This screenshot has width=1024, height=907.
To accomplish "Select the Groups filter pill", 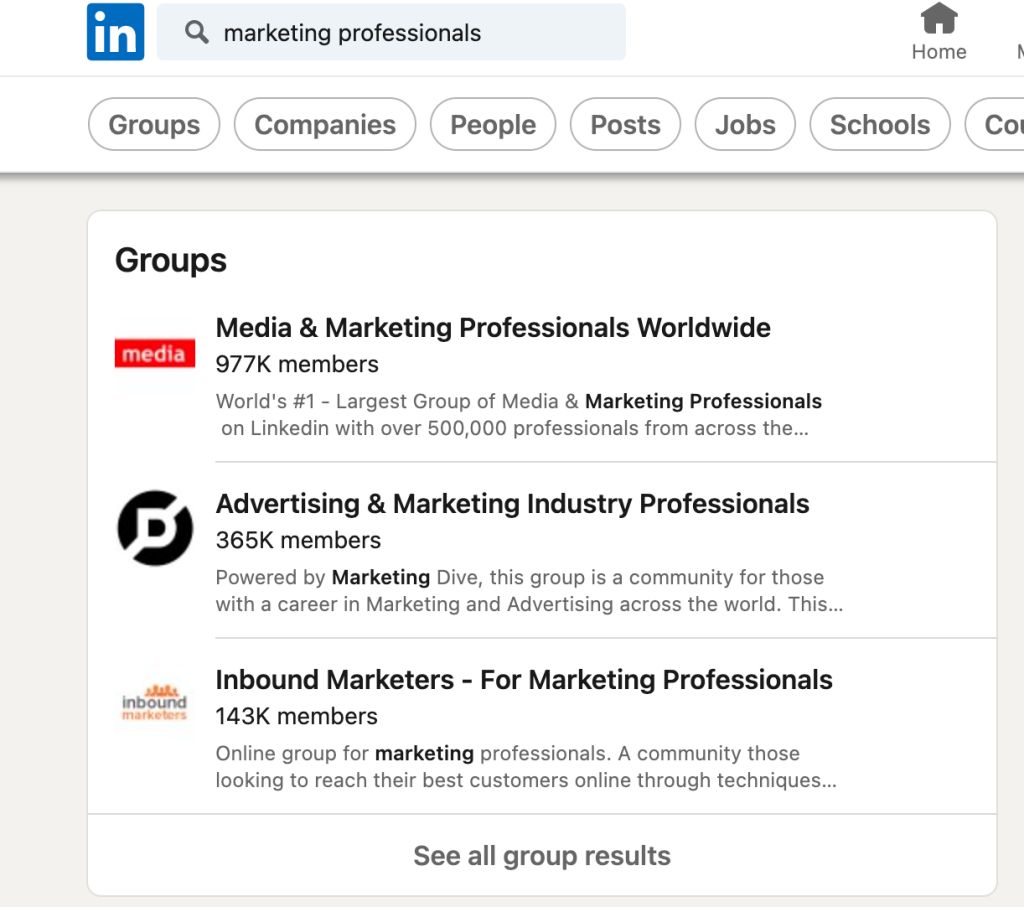I will (x=154, y=125).
